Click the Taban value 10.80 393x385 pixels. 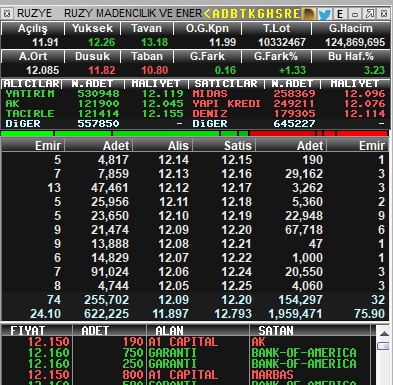pos(155,70)
